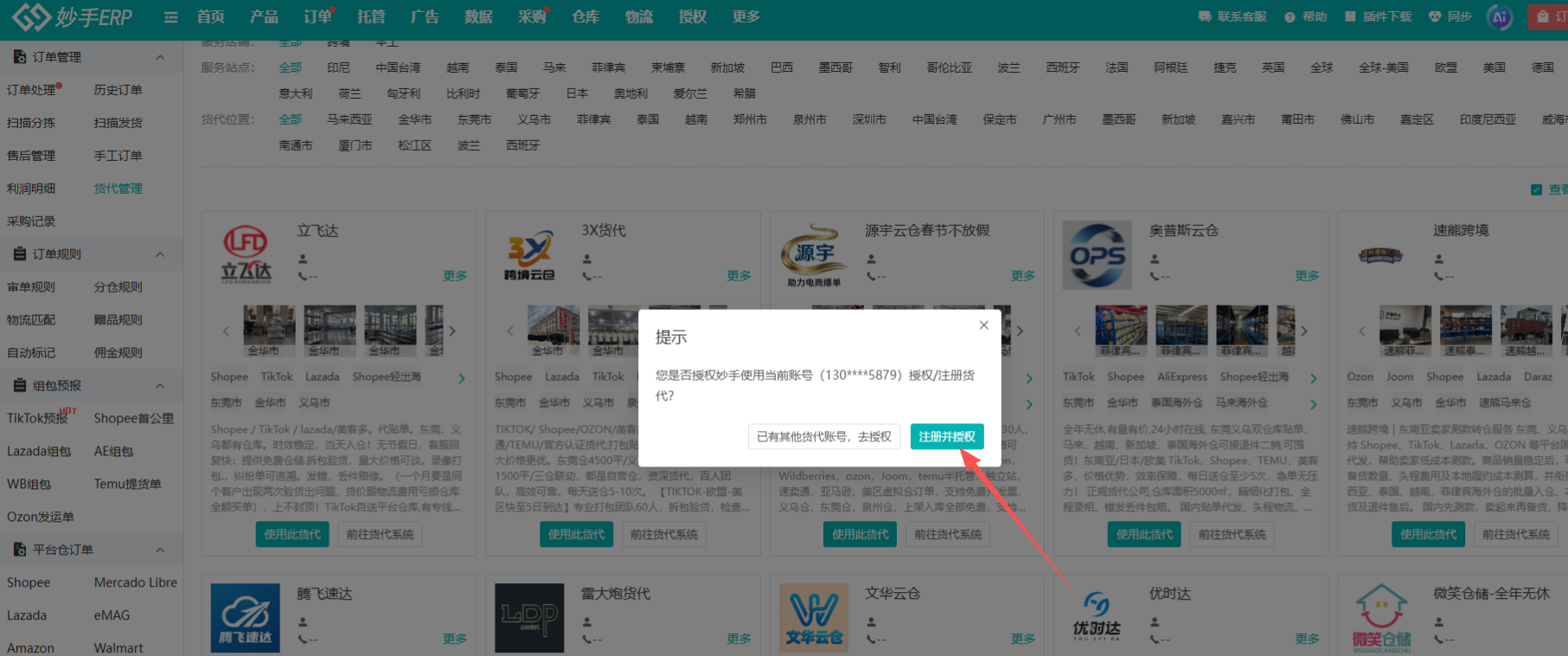Show next photo in 立飞达 carousel
1568x656 pixels.
(452, 331)
